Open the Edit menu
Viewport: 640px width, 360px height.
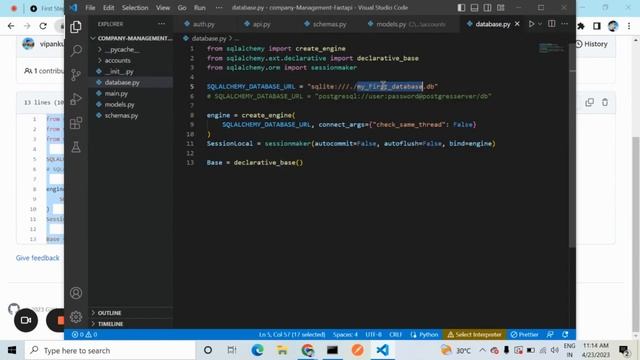[109, 8]
